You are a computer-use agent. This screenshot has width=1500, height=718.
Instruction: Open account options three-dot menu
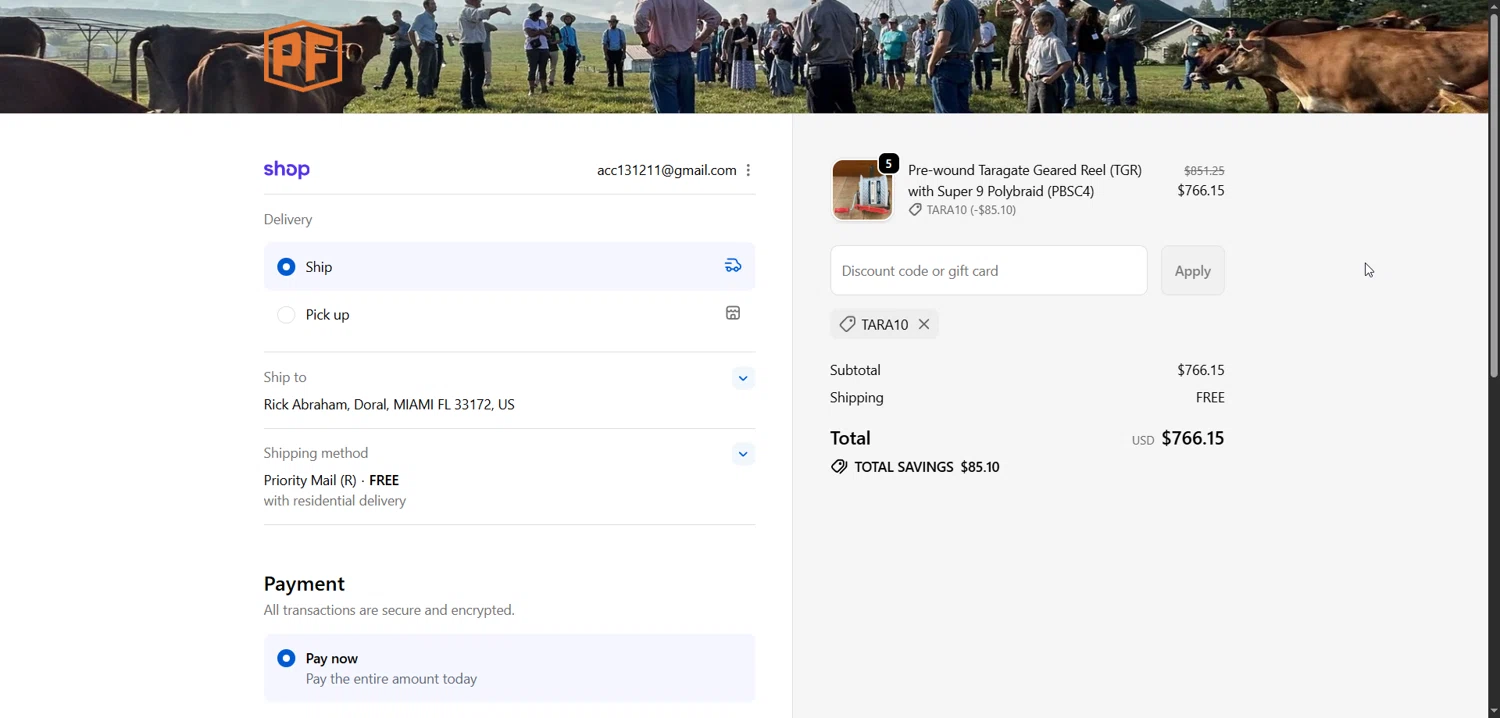tap(748, 170)
